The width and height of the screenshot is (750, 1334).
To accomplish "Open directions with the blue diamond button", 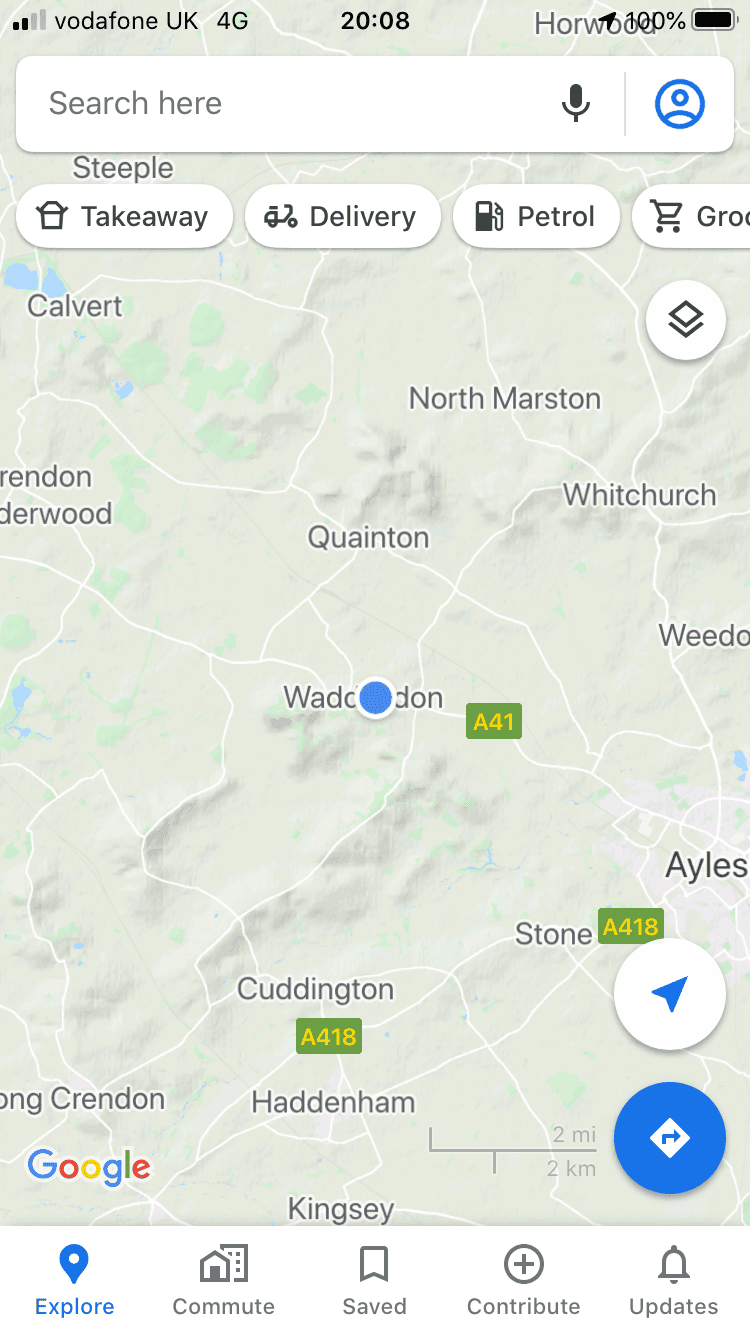I will (x=670, y=1138).
